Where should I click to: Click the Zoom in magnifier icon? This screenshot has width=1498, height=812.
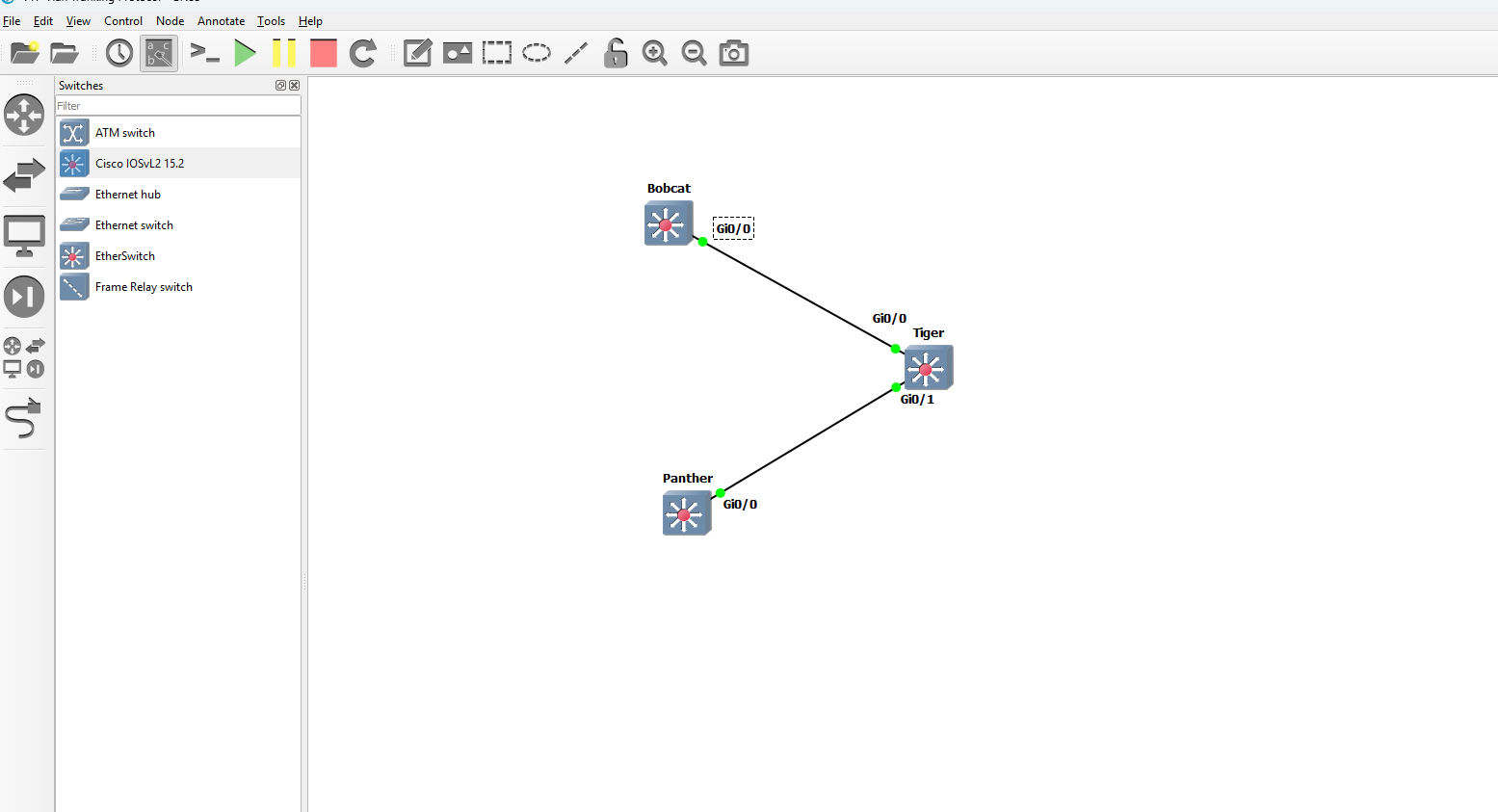tap(655, 53)
